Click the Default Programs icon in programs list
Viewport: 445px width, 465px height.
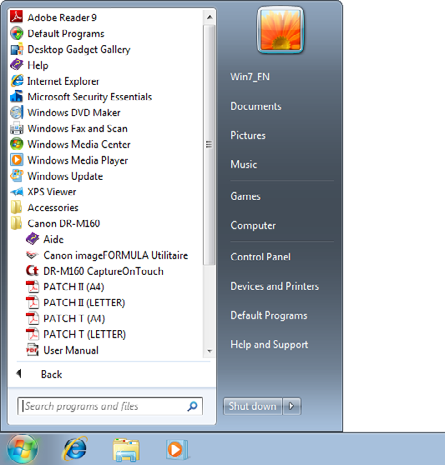tap(16, 33)
